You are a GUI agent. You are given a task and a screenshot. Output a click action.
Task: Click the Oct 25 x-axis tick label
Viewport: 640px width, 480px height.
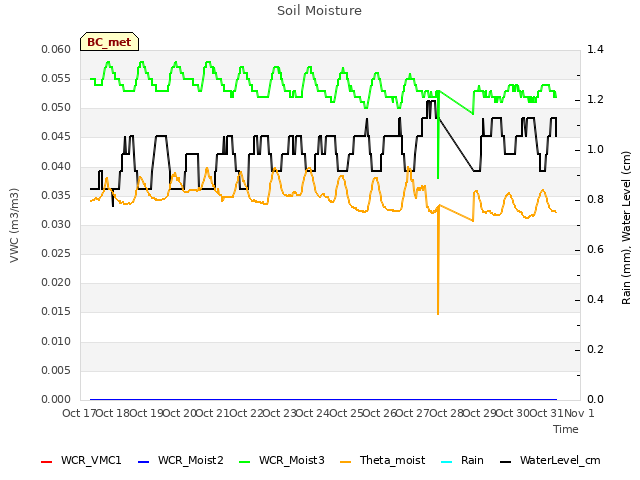click(x=347, y=413)
